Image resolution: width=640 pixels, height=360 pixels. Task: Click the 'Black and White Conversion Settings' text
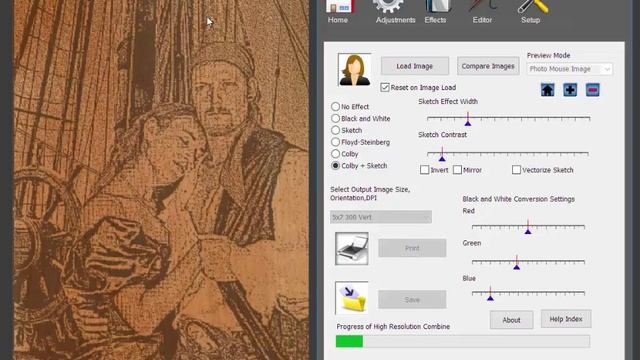pyautogui.click(x=518, y=199)
